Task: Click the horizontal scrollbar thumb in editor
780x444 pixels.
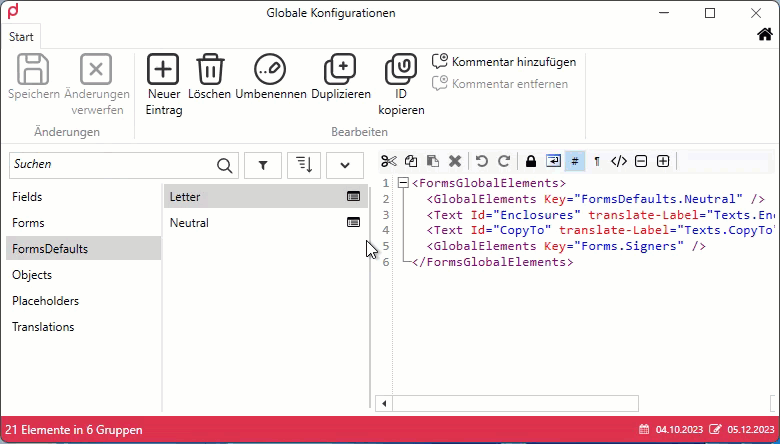Action: pos(515,403)
